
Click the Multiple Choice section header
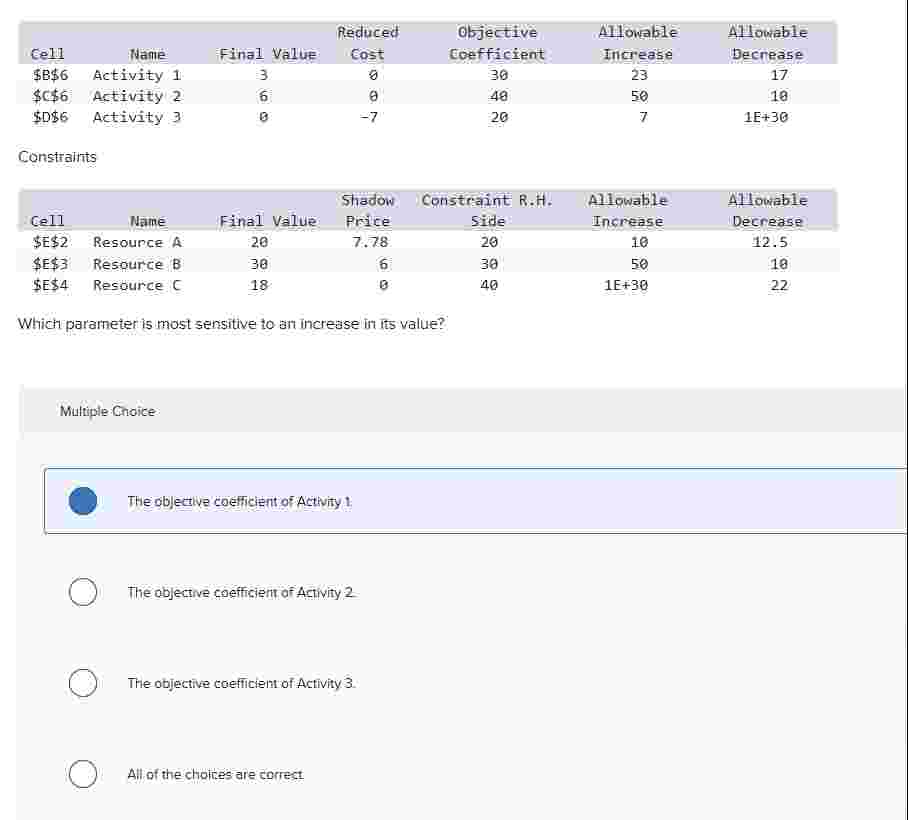pyautogui.click(x=107, y=411)
